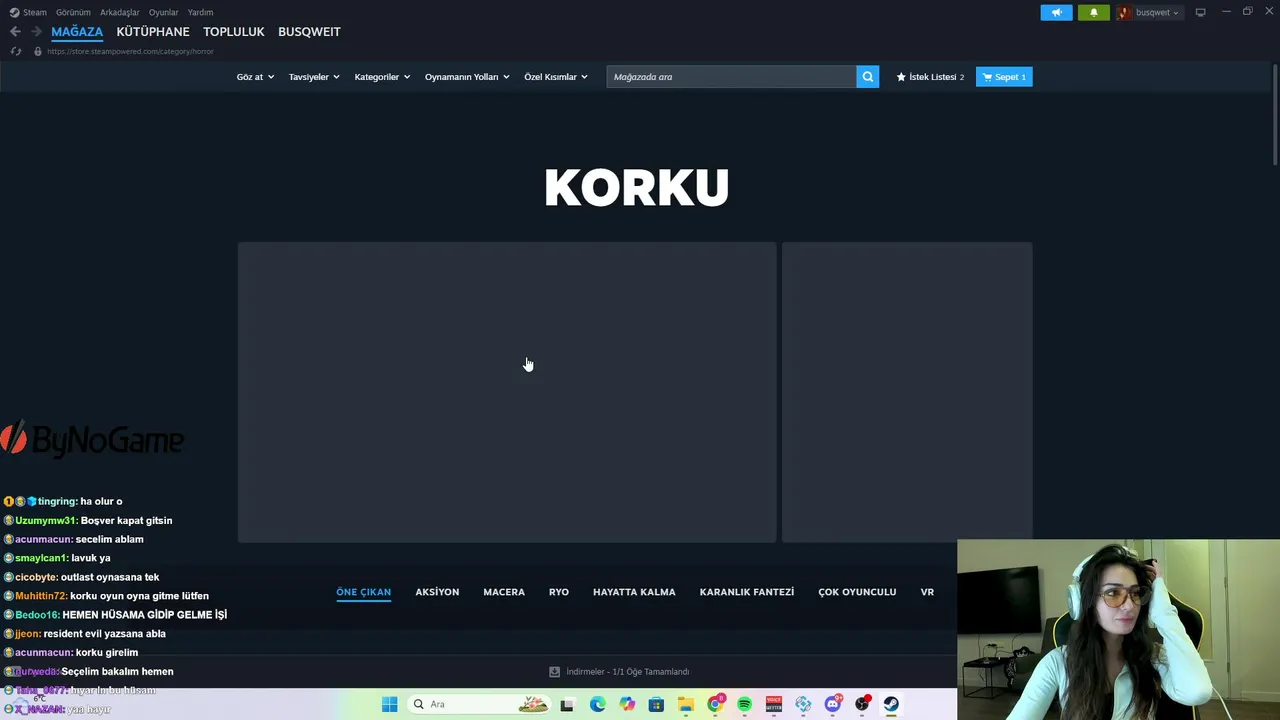Go to the TOPLULUK section
This screenshot has height=720, width=1280.
click(234, 32)
